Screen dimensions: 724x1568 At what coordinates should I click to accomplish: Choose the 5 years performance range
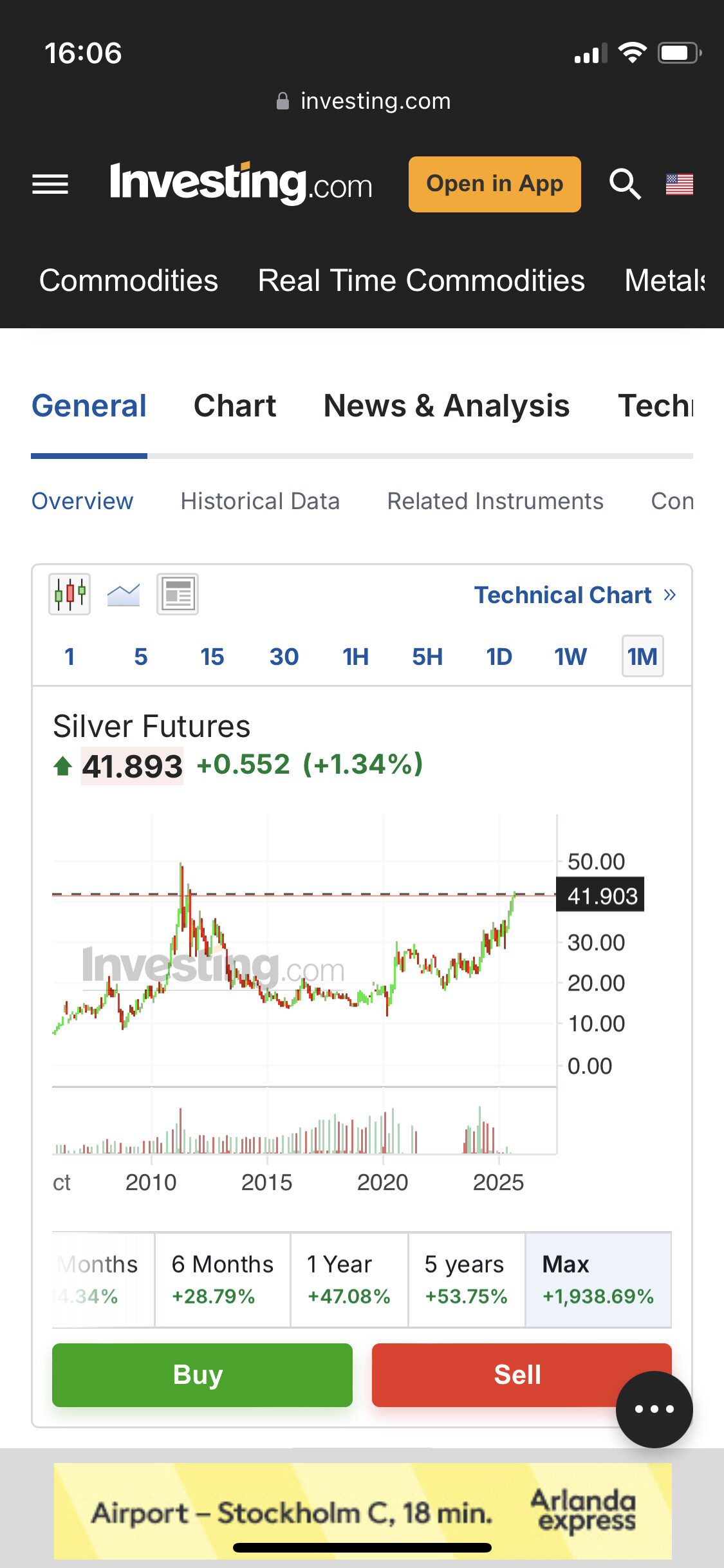[466, 1279]
